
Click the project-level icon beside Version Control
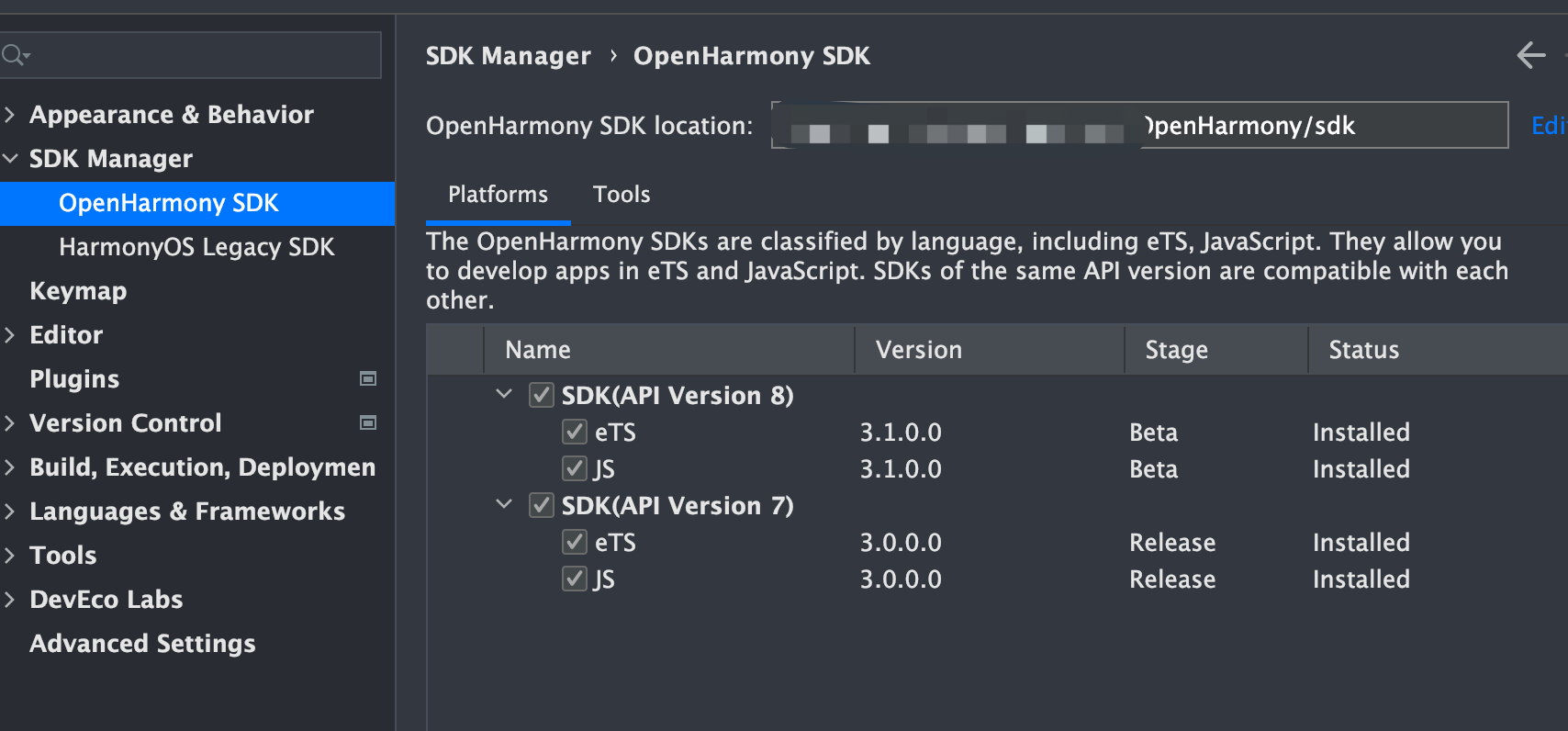click(368, 422)
